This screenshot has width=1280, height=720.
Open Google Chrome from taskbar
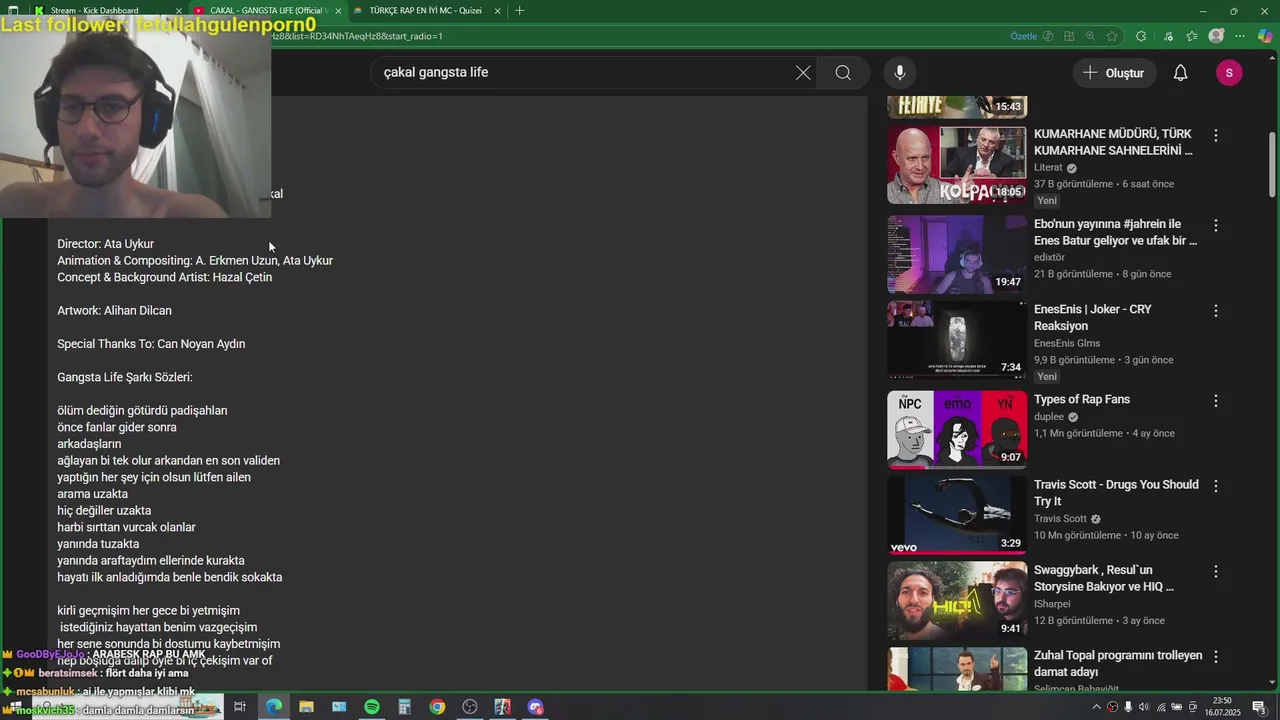point(437,707)
